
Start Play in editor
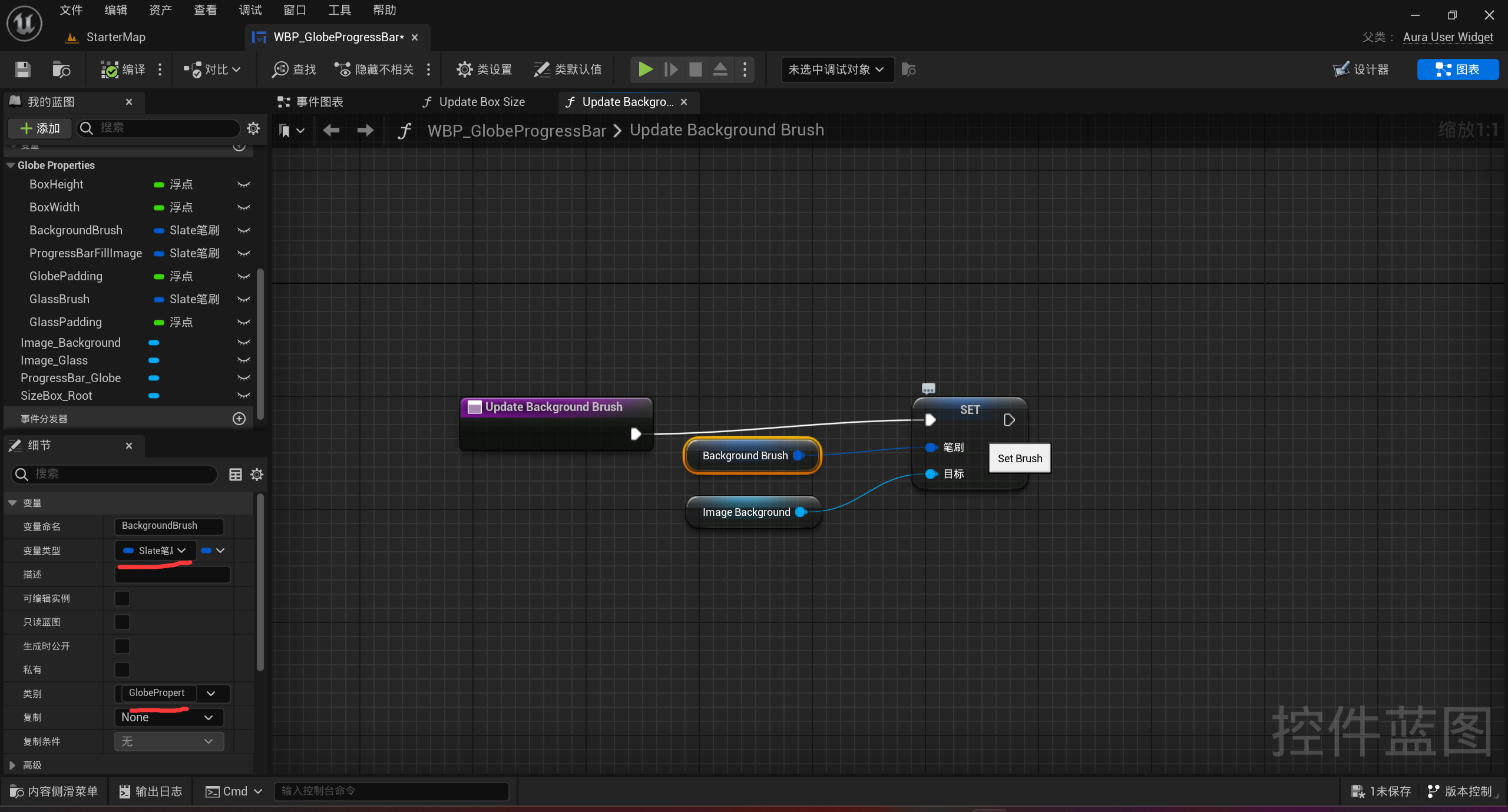646,69
